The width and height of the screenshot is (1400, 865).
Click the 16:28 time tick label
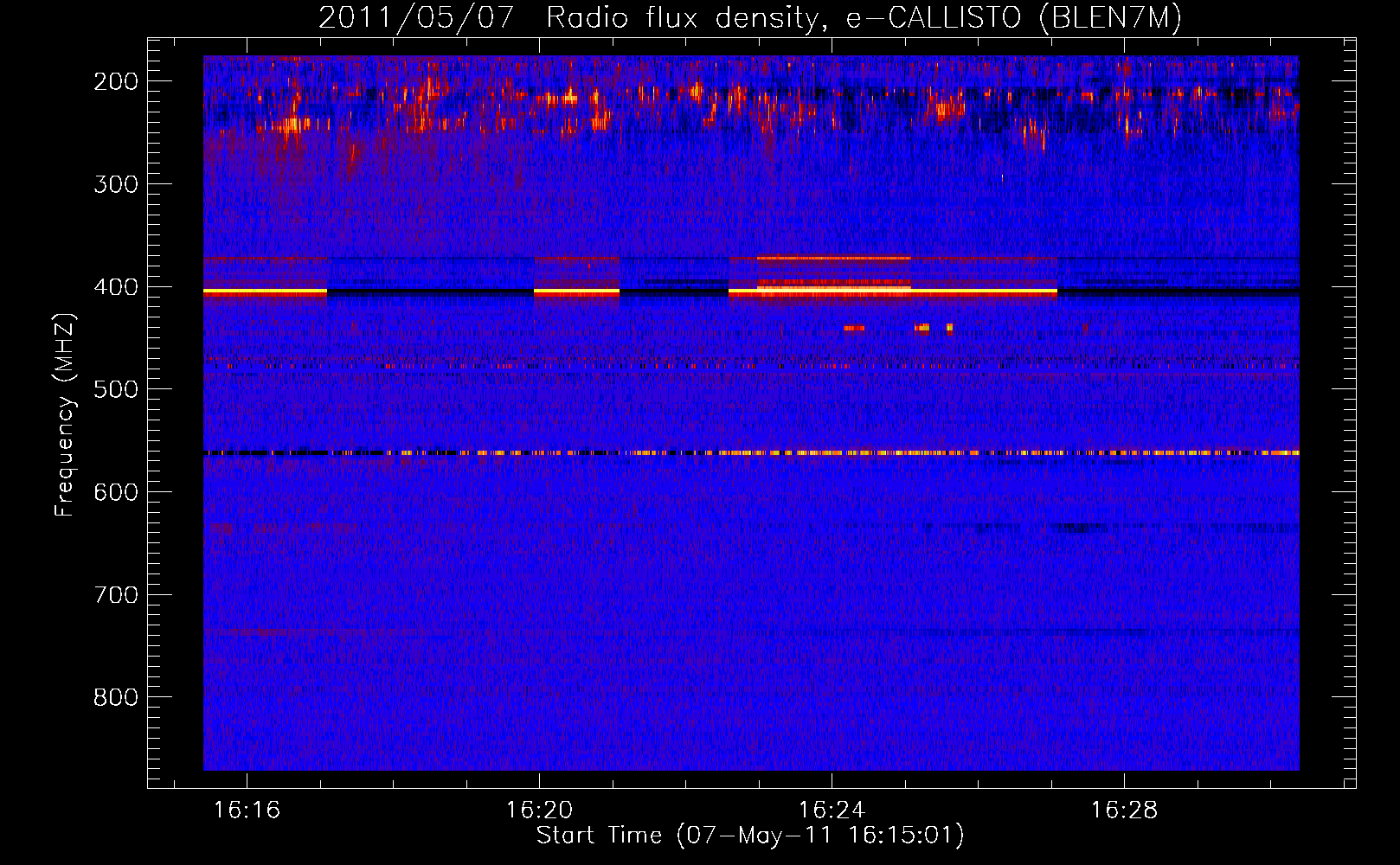tap(1124, 811)
